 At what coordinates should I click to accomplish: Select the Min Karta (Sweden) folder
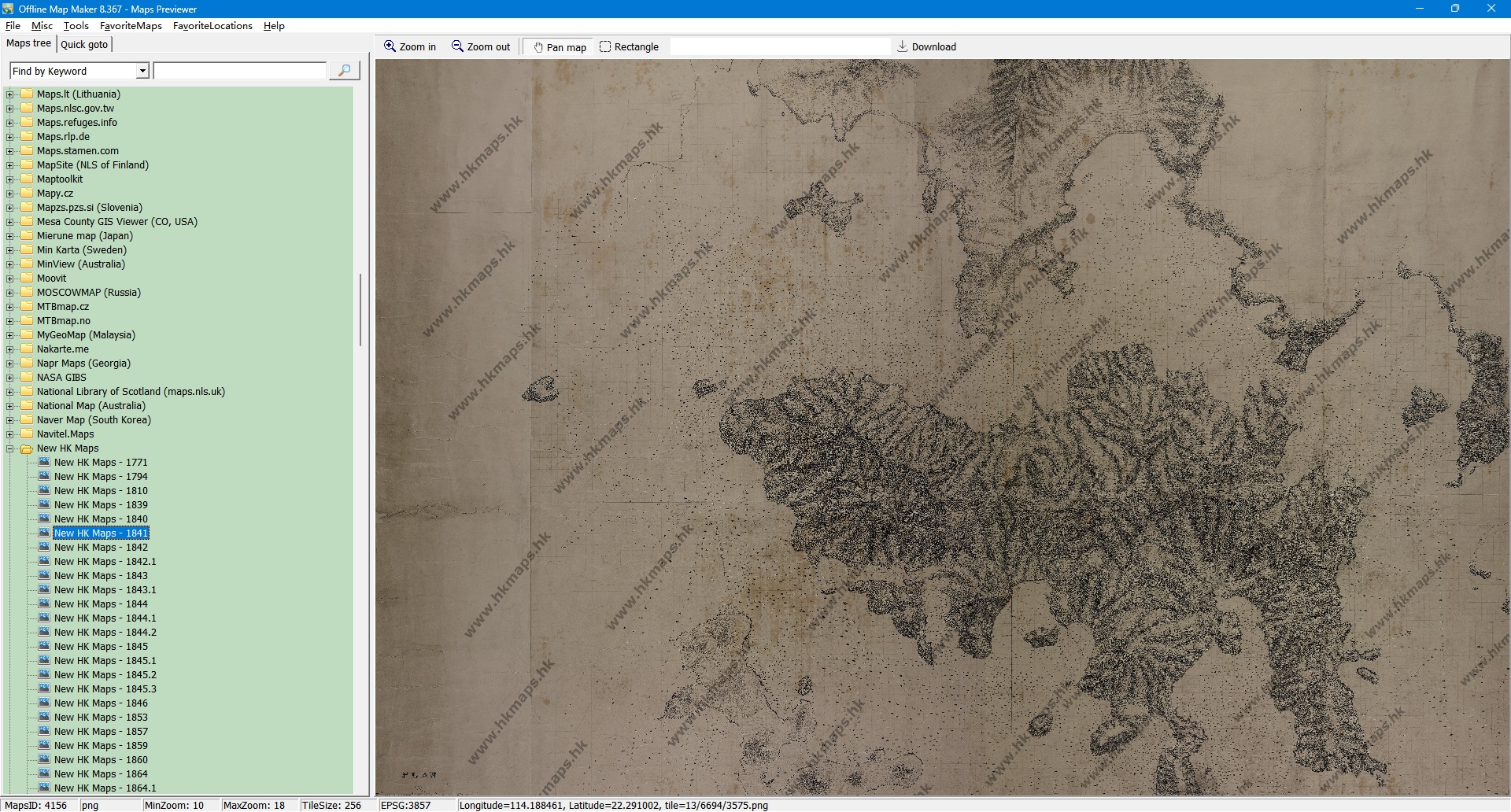82,249
